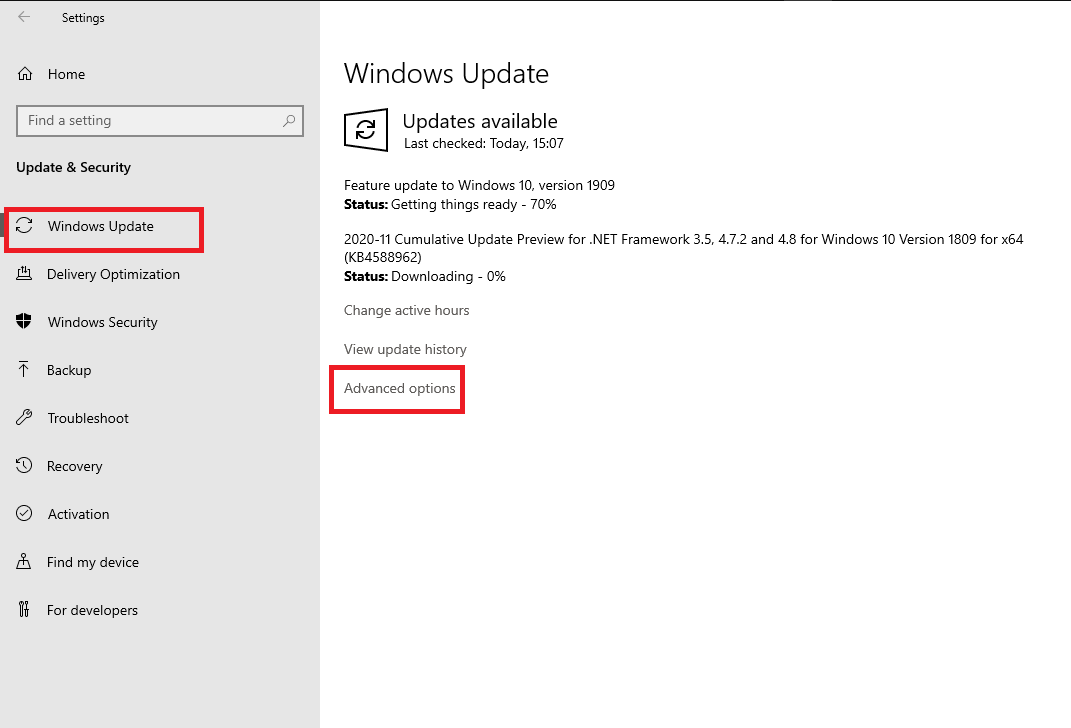
Task: Go to the Recovery settings page
Action: (x=74, y=466)
